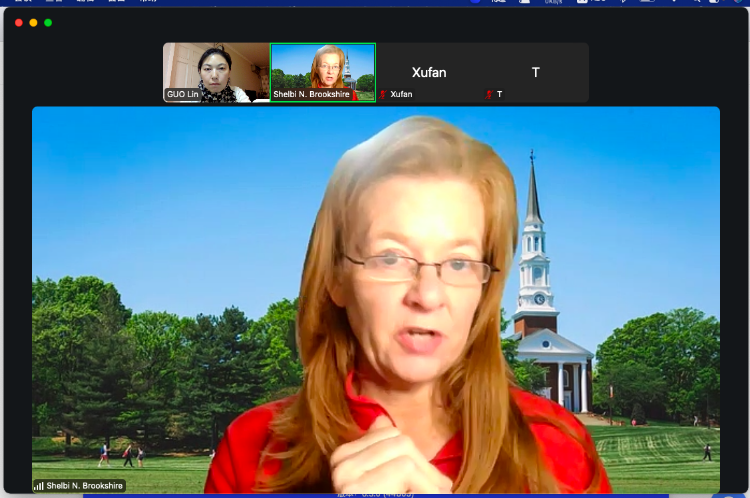The image size is (750, 498).
Task: Click the network signal bars icon
Action: click(x=39, y=486)
